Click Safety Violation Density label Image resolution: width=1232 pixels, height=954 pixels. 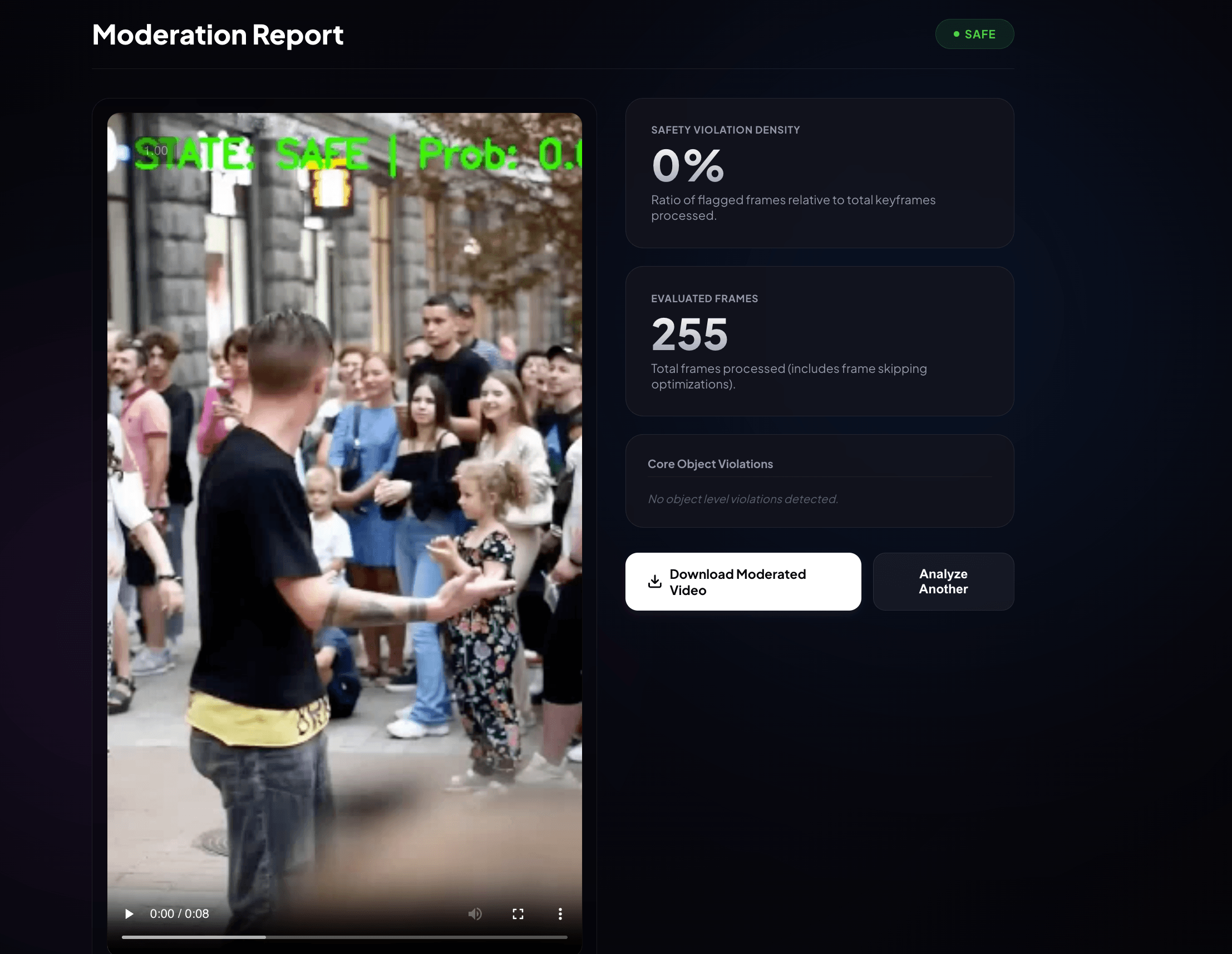pos(726,130)
